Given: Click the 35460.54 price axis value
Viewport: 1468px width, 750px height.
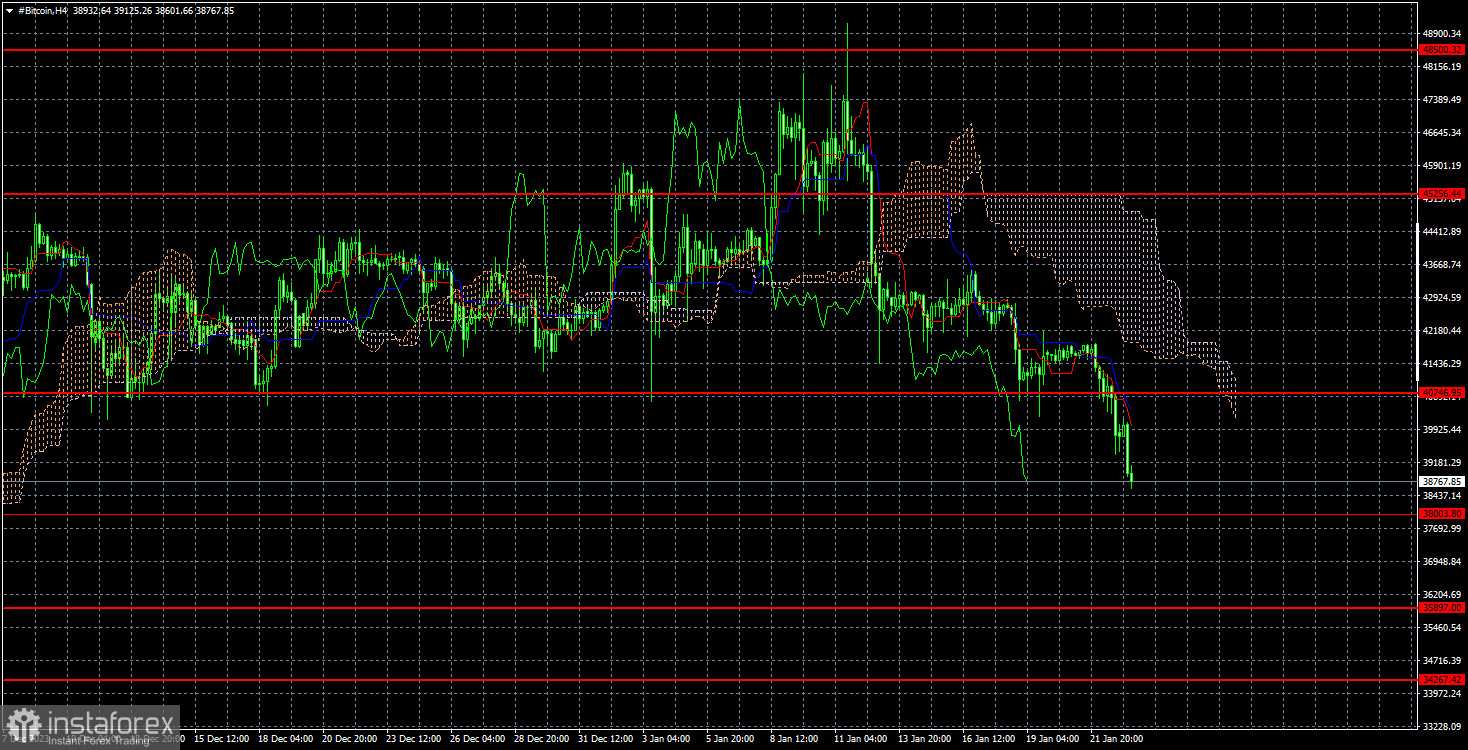Looking at the screenshot, I should point(1442,628).
